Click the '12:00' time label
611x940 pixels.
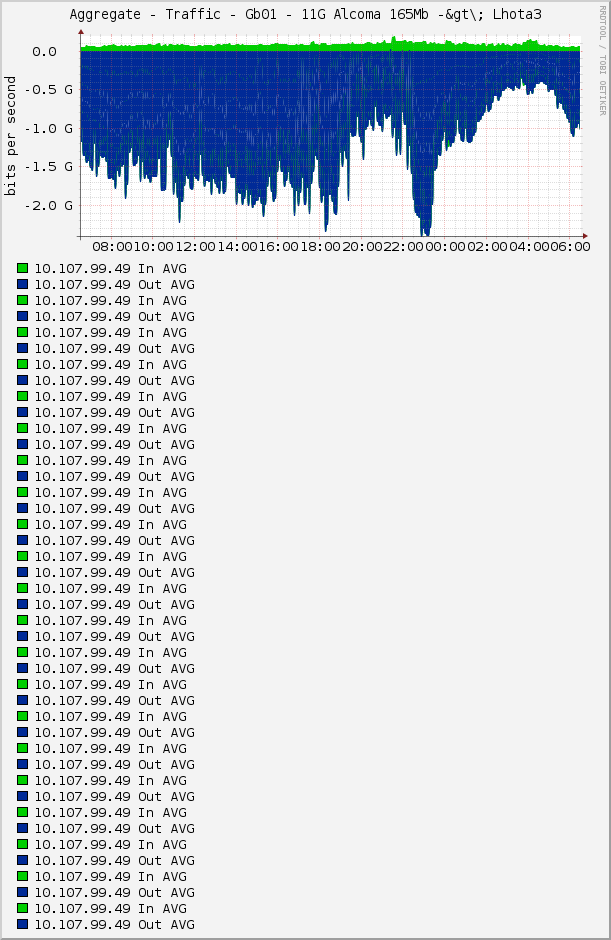(195, 247)
